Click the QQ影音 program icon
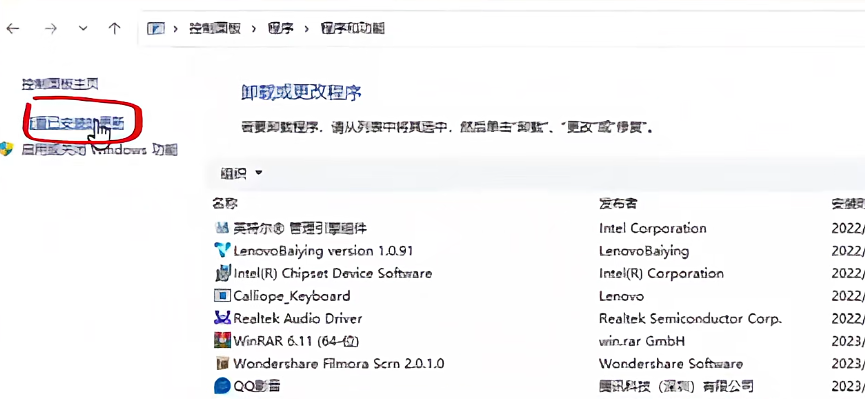865x399 pixels. click(x=222, y=386)
